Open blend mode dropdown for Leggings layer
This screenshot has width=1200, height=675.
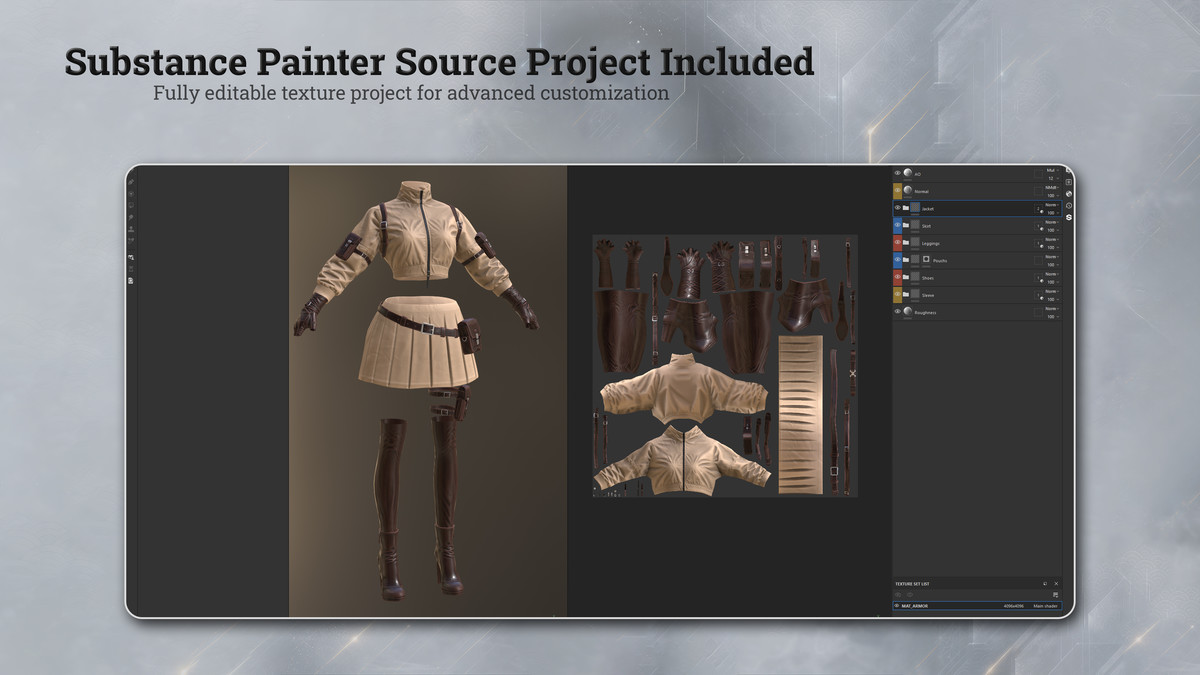coord(1052,239)
